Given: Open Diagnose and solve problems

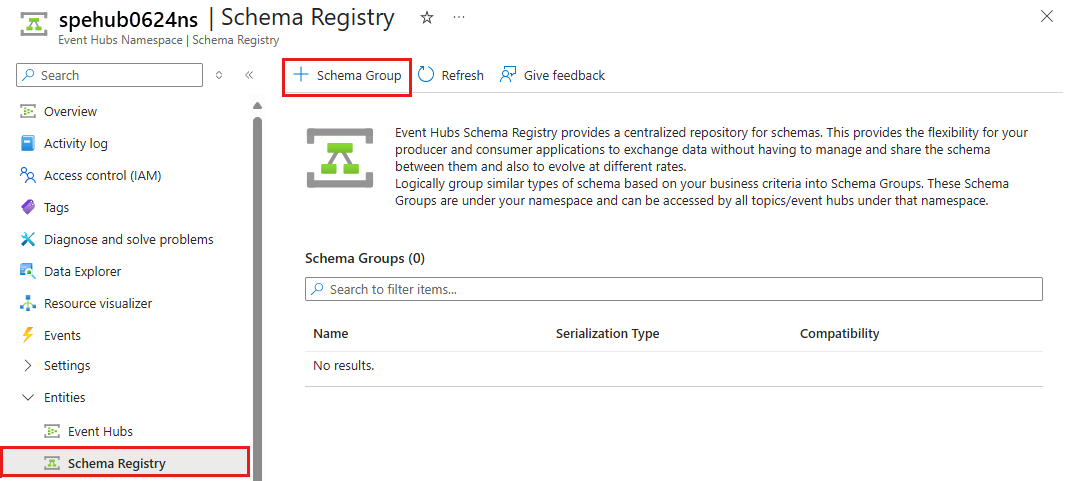Looking at the screenshot, I should (128, 239).
